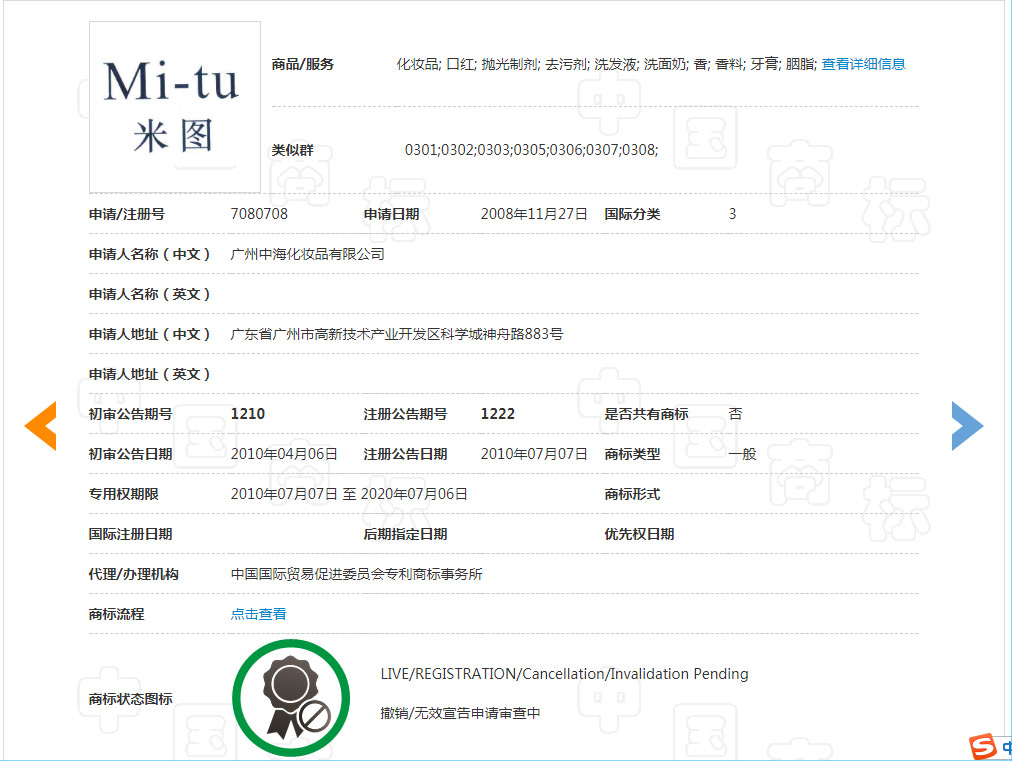Viewport: 1012px width, 761px height.
Task: Select application date 2008年11月27日
Action: 534,214
